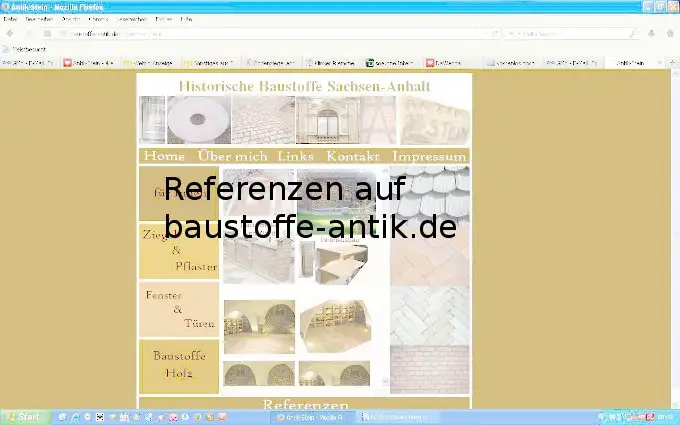Open the Home page link
Image resolution: width=680 pixels, height=425 pixels.
coord(164,156)
